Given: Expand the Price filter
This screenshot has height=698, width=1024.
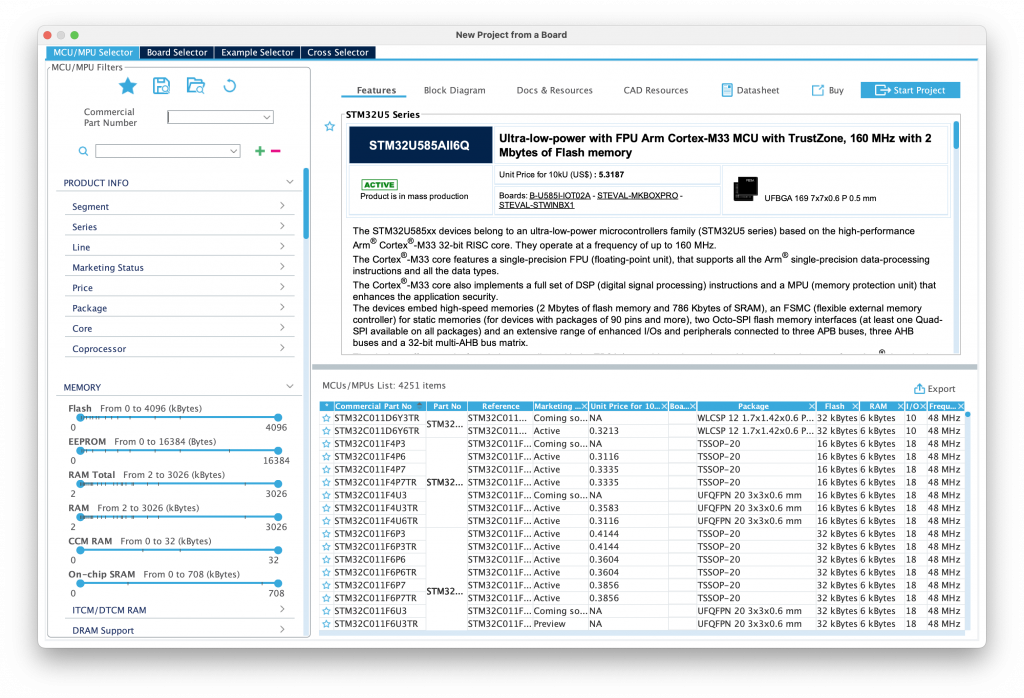Looking at the screenshot, I should [282, 287].
